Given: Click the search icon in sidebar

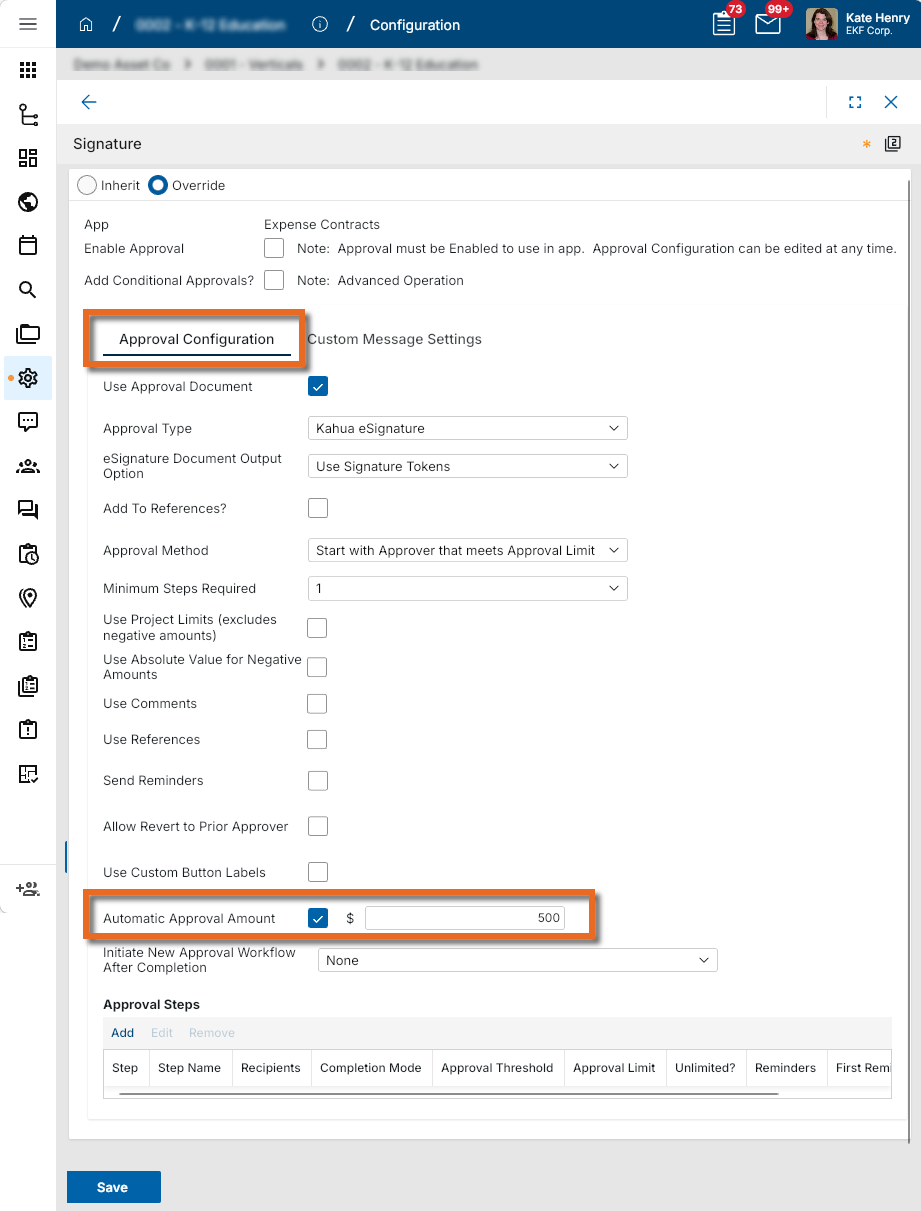Looking at the screenshot, I should [28, 290].
